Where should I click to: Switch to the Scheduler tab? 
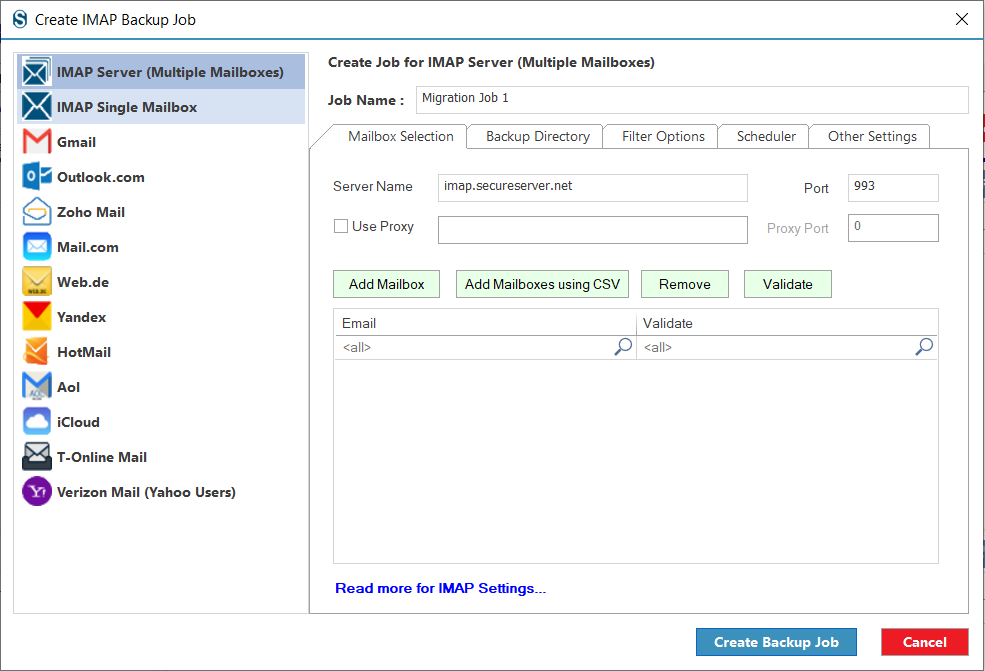coord(766,136)
